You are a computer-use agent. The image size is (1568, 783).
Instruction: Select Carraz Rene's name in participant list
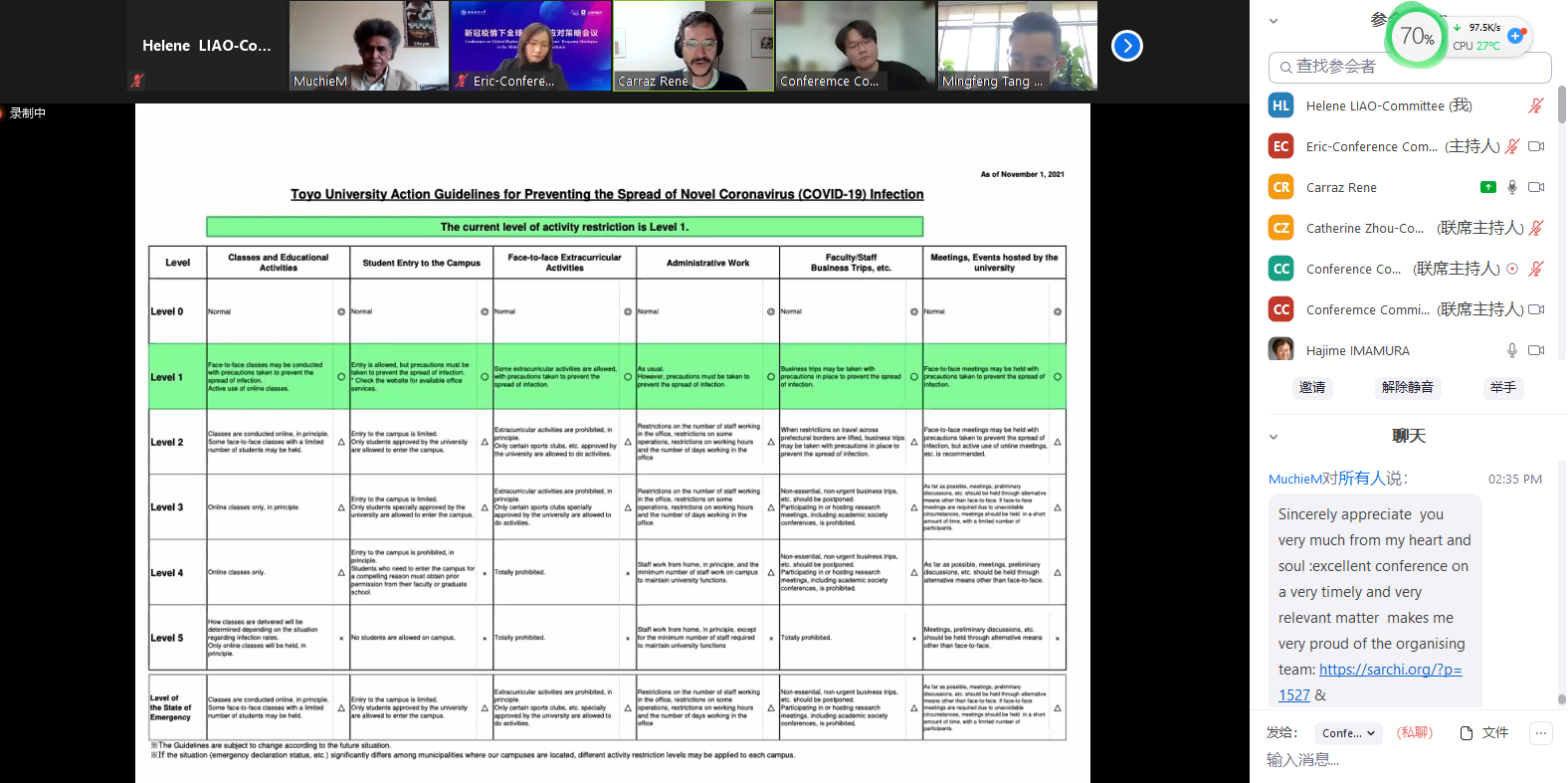(1341, 187)
